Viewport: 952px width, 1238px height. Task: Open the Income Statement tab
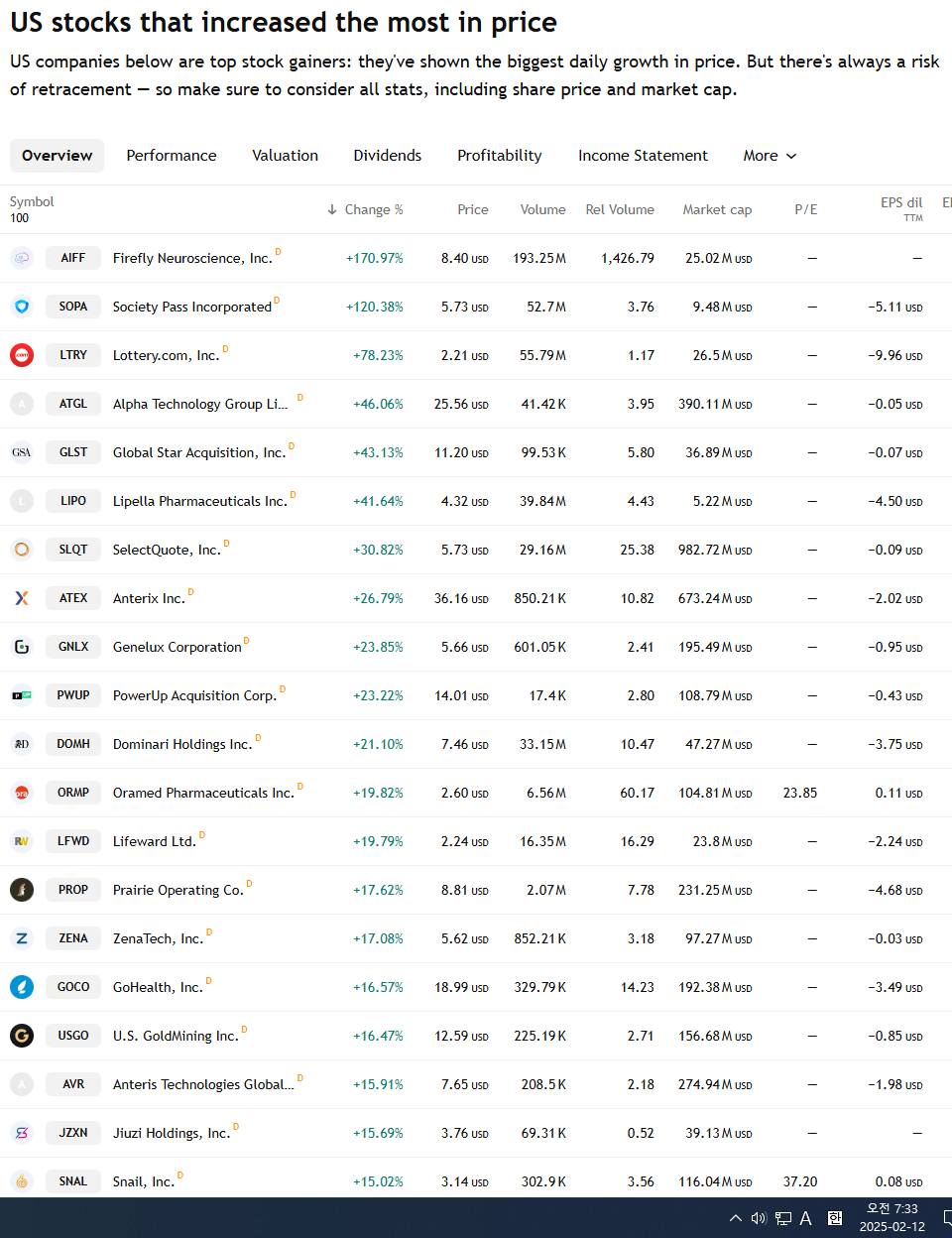pyautogui.click(x=643, y=156)
